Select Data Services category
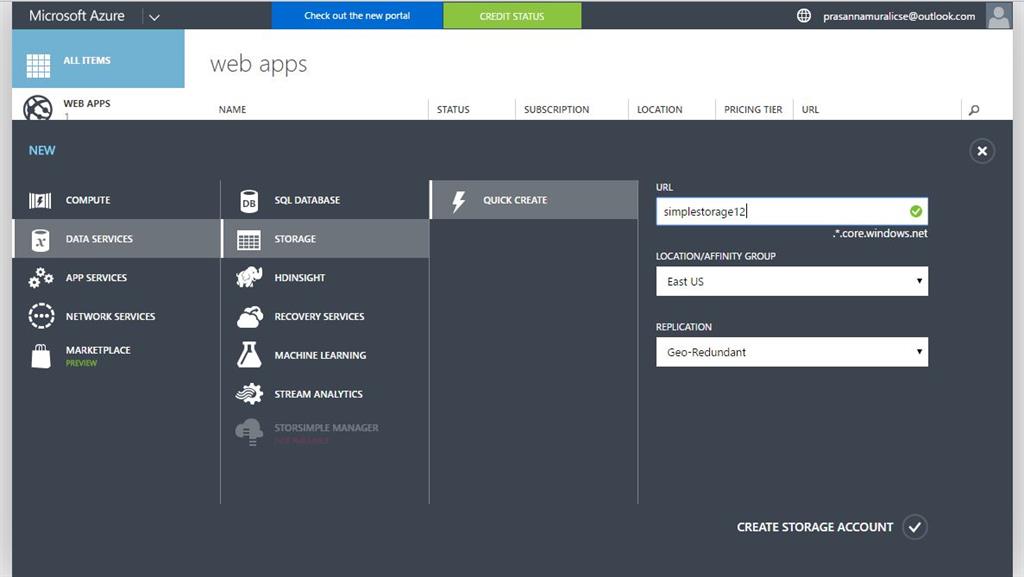The height and width of the screenshot is (577, 1024). 116,239
